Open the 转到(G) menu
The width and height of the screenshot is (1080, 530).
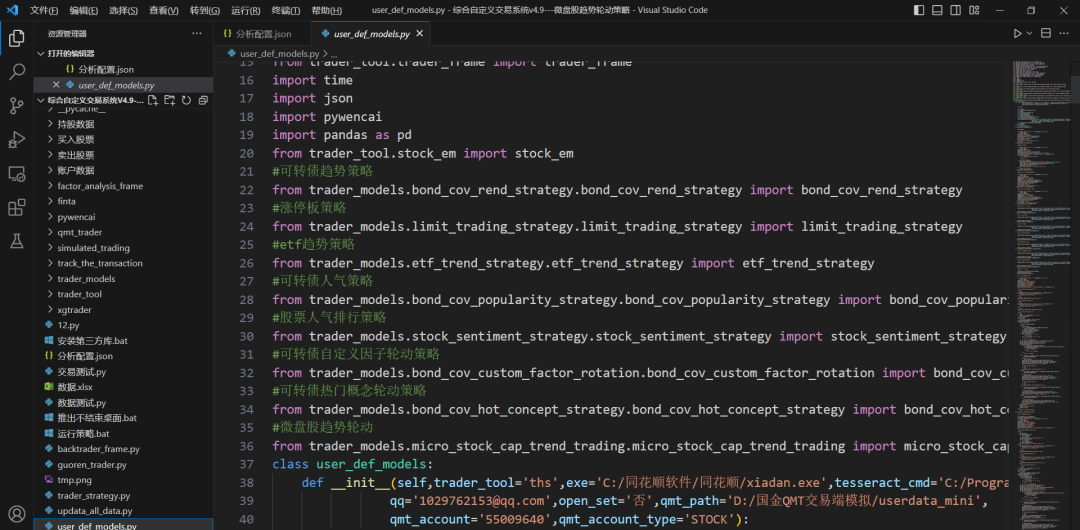[x=205, y=10]
